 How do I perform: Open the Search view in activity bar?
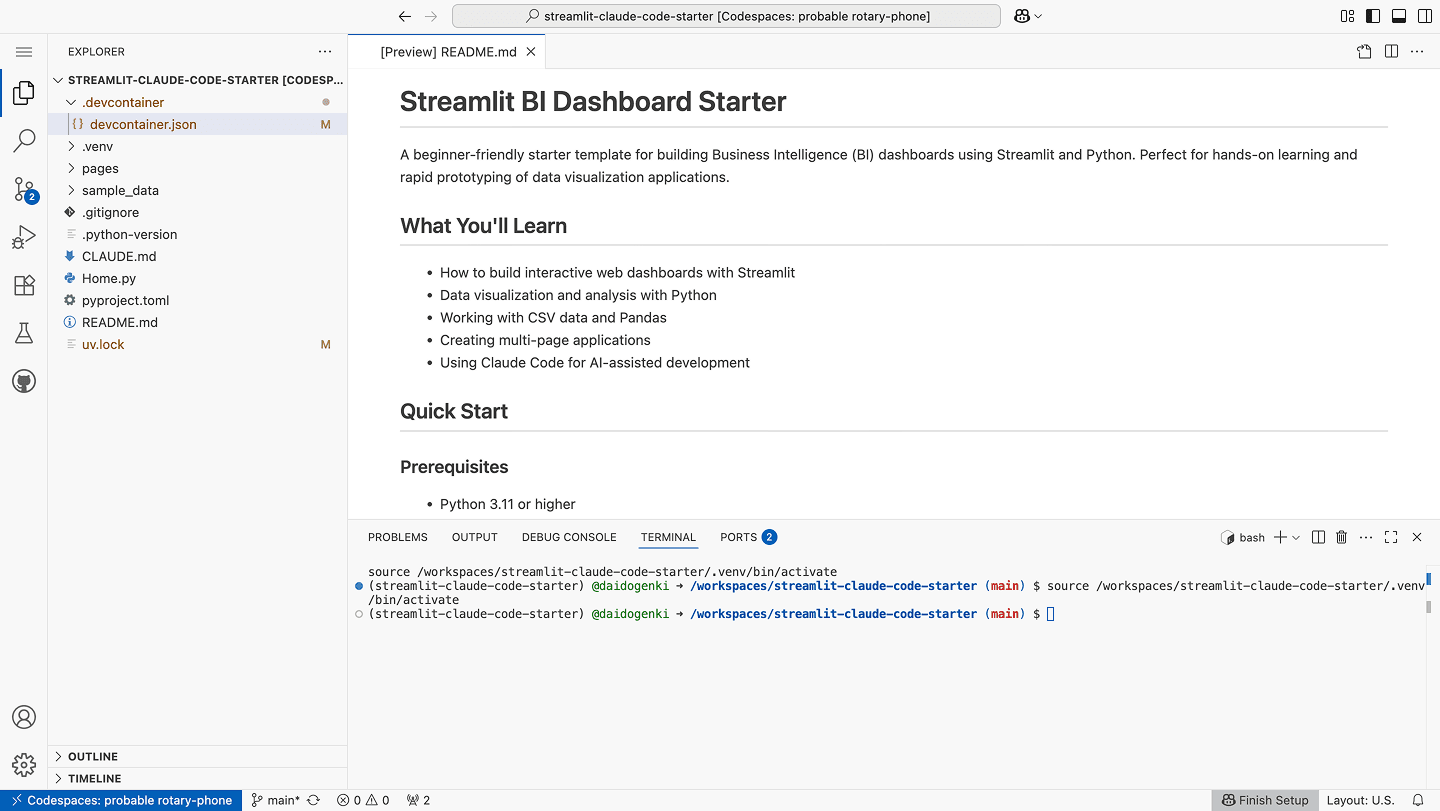click(24, 141)
